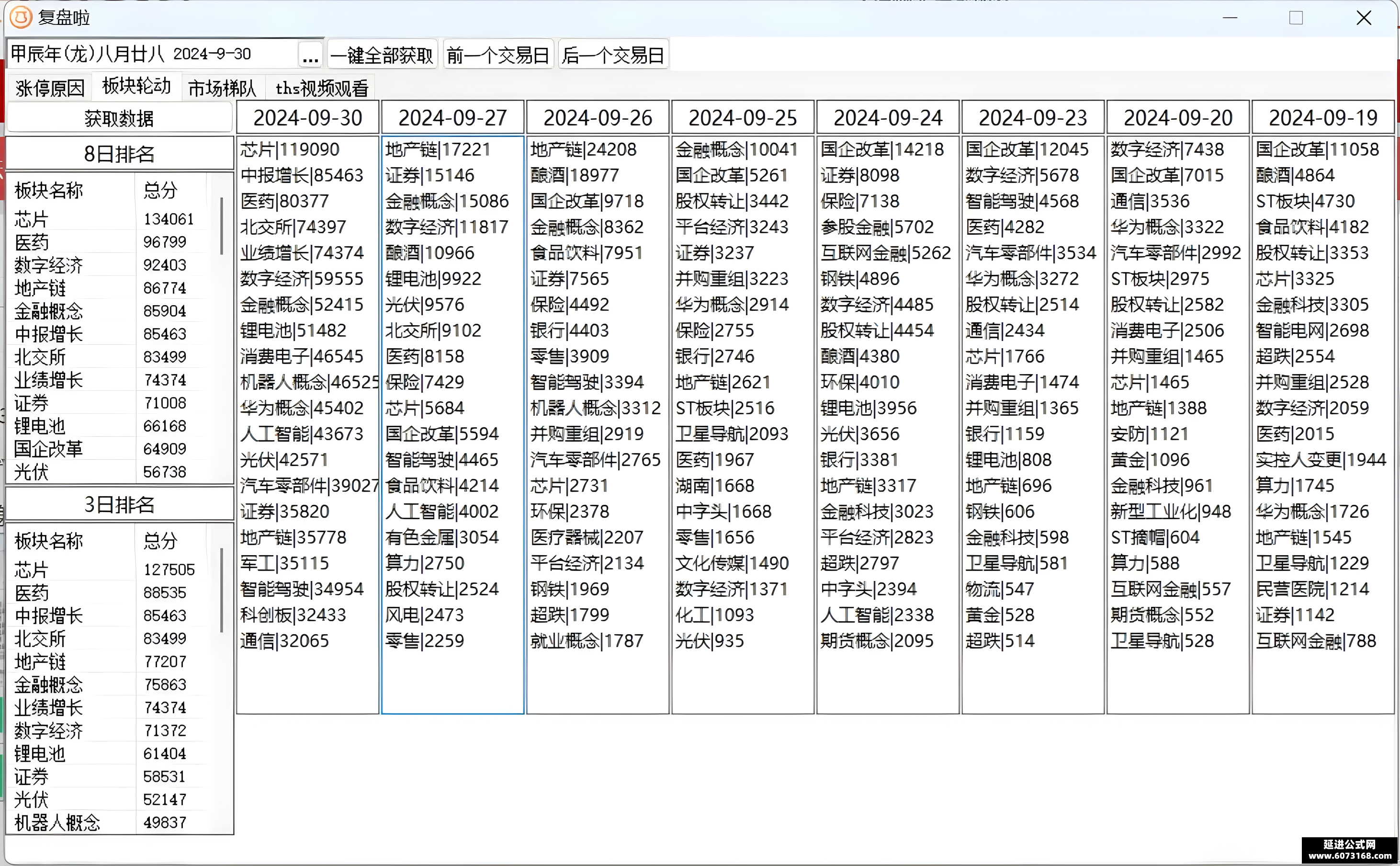Click the 获取数据 button
Viewport: 1400px width, 866px height.
pyautogui.click(x=119, y=118)
